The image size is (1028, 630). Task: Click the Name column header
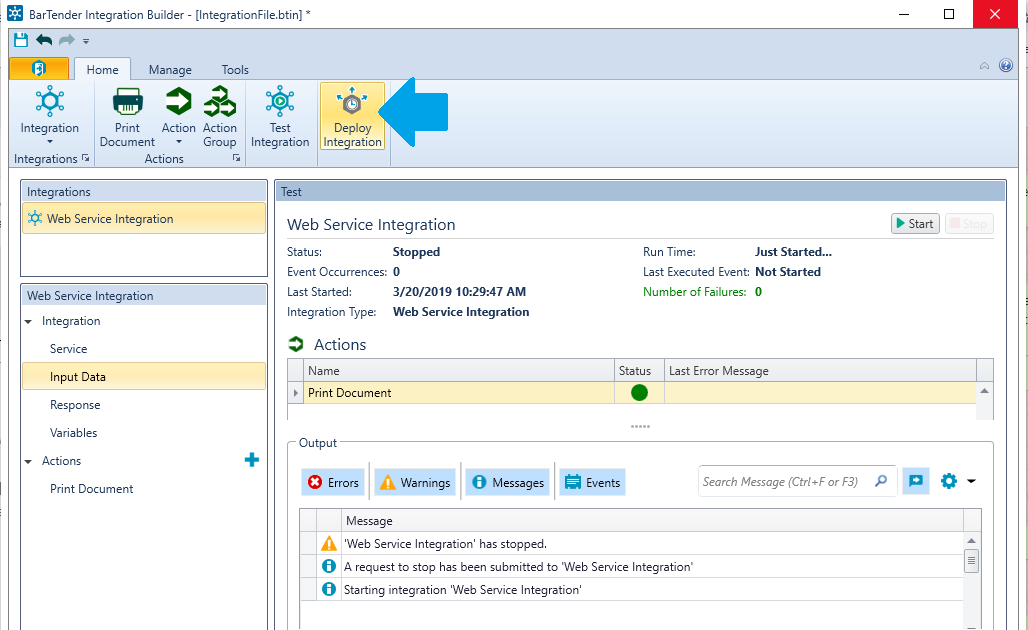(x=458, y=370)
